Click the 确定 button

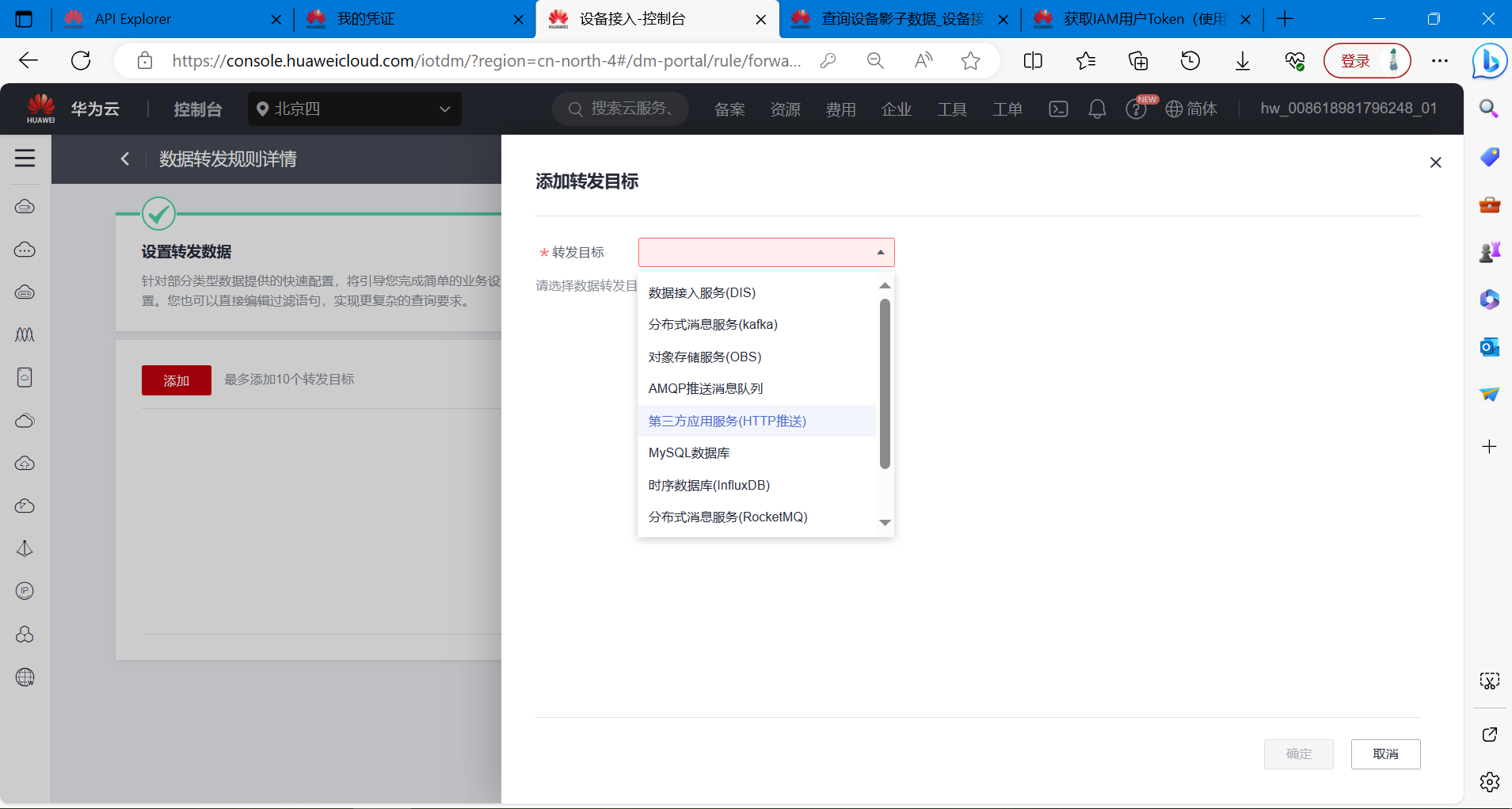point(1299,754)
